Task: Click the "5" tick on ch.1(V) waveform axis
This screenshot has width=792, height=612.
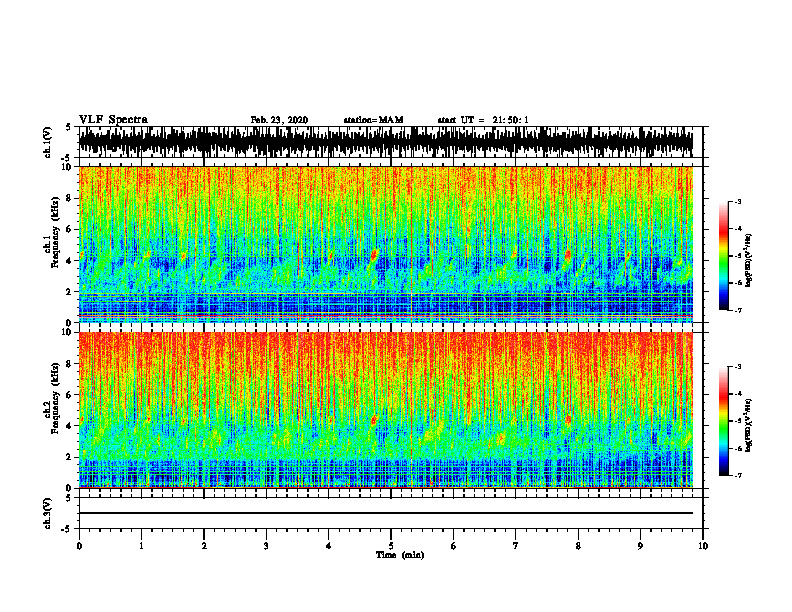Action: [x=70, y=127]
